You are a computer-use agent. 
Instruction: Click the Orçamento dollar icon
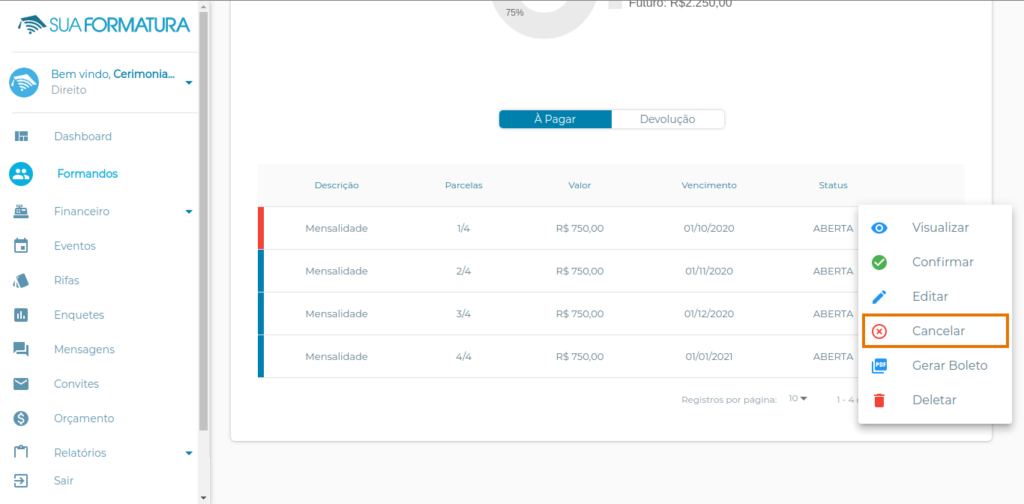[21, 419]
